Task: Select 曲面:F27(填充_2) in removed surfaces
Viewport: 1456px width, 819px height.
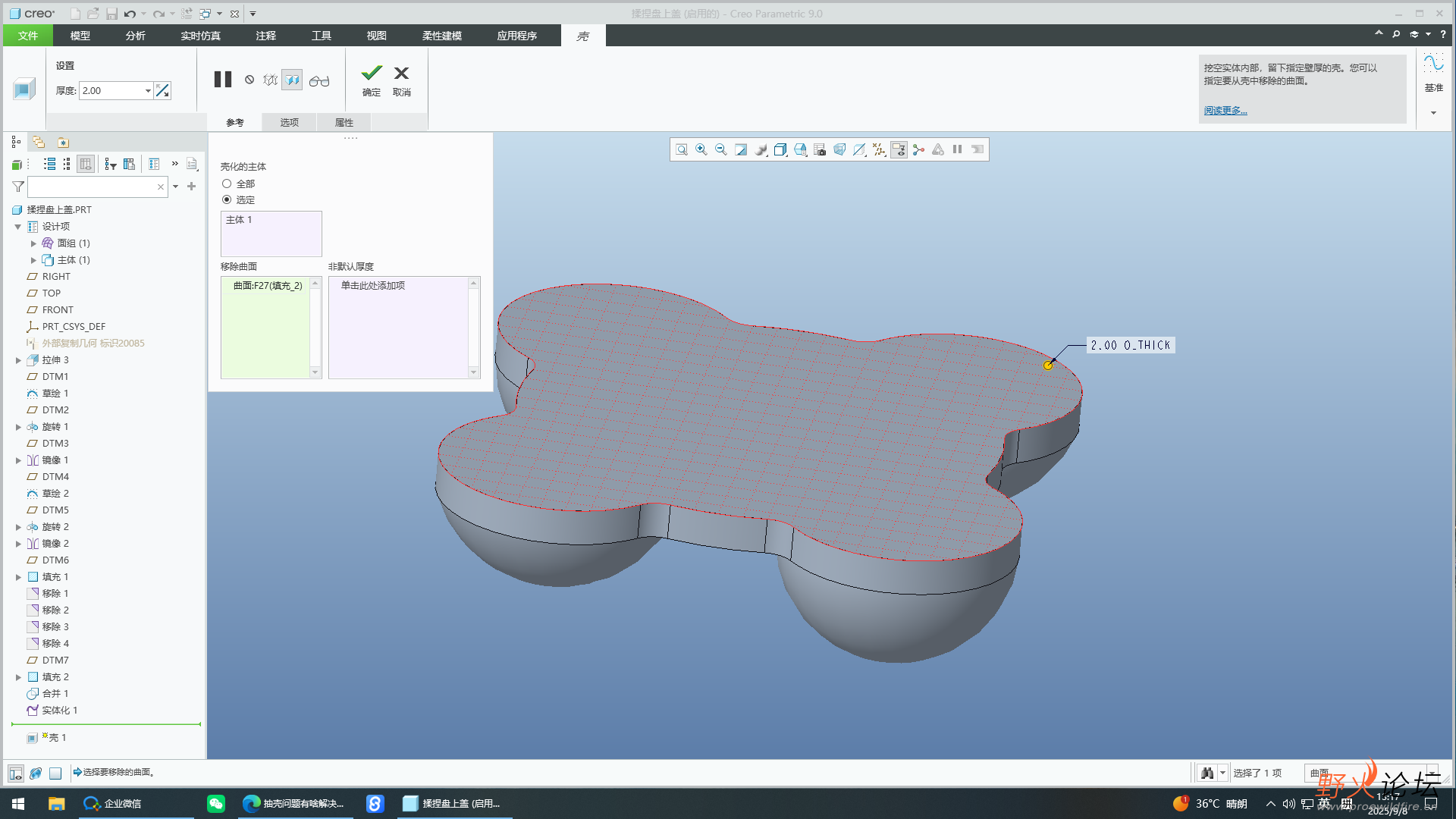Action: [x=268, y=286]
